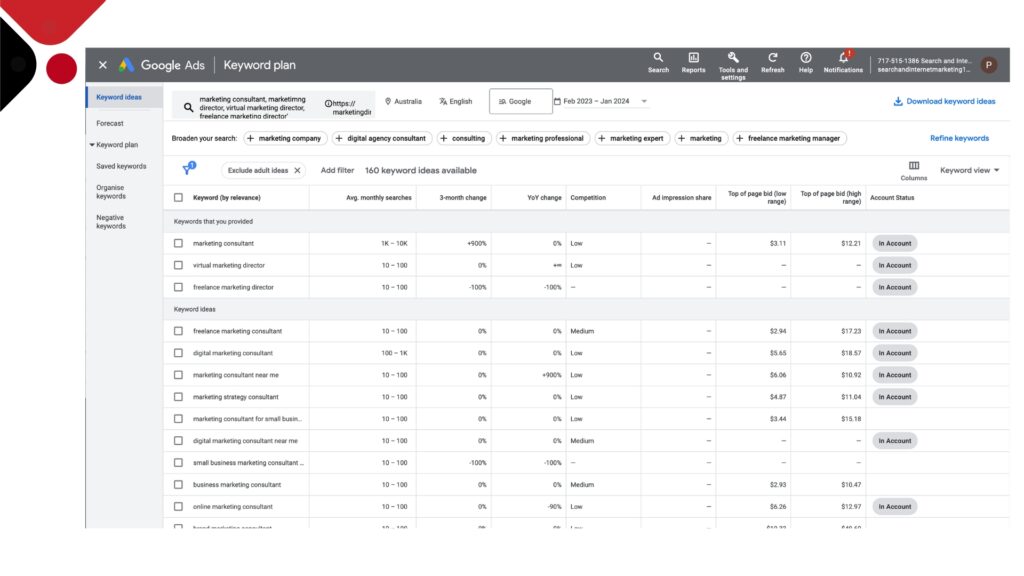Add 'marketing professional' suggestion chip
Viewport: 1024px width, 576px height.
pos(542,138)
